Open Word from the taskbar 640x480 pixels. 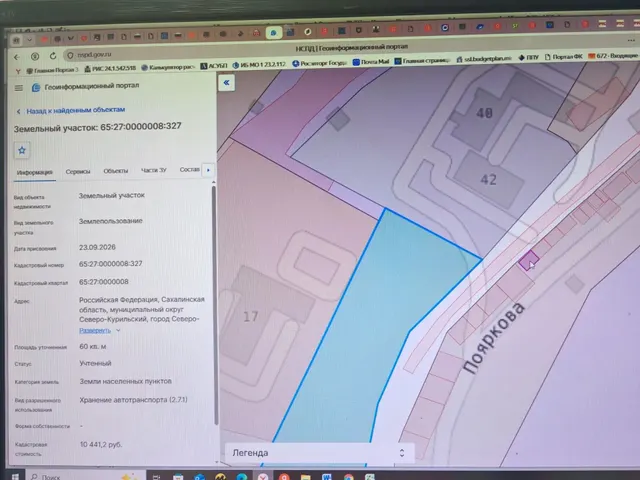327,477
